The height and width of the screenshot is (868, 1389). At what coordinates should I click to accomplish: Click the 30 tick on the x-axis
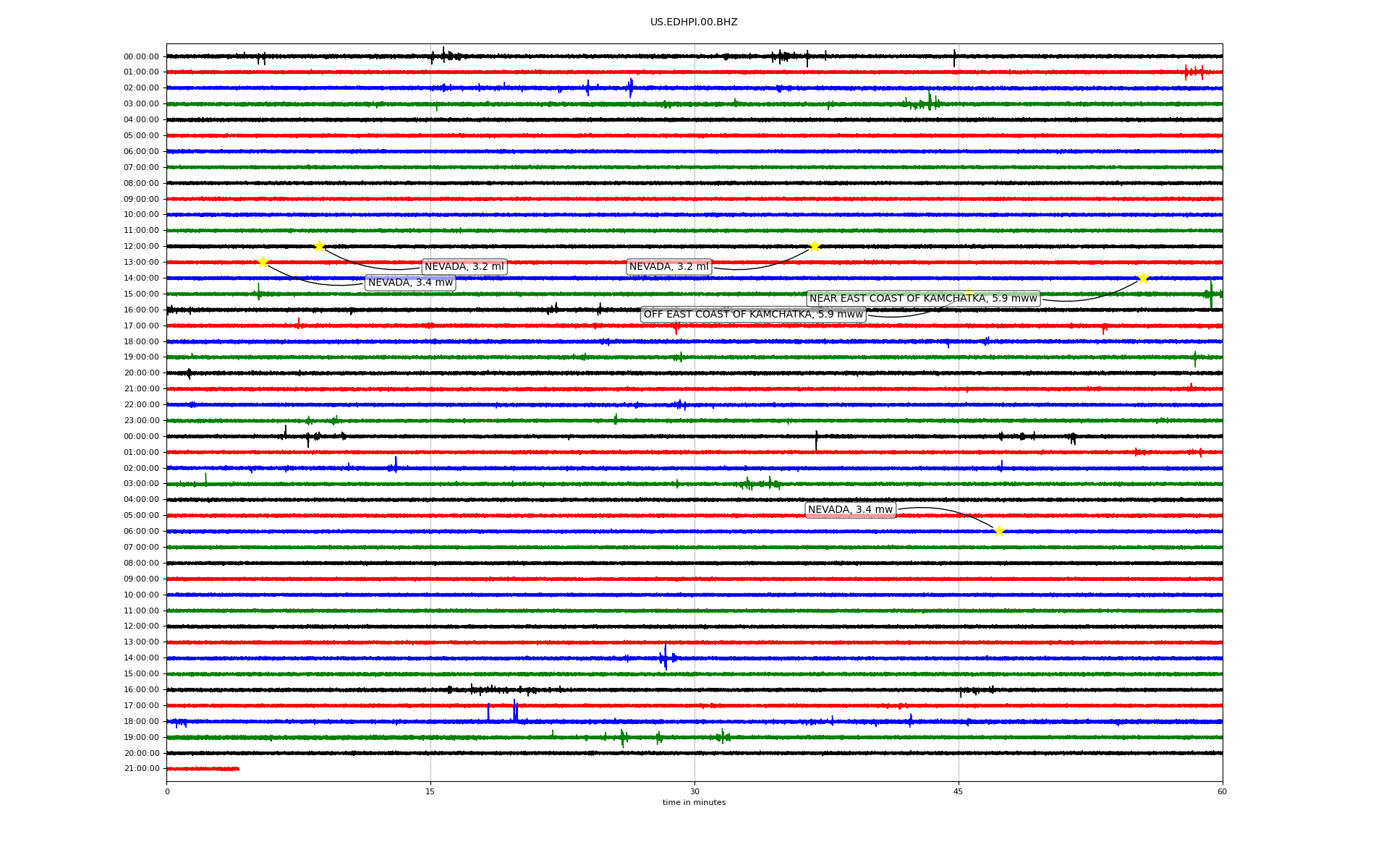click(694, 791)
